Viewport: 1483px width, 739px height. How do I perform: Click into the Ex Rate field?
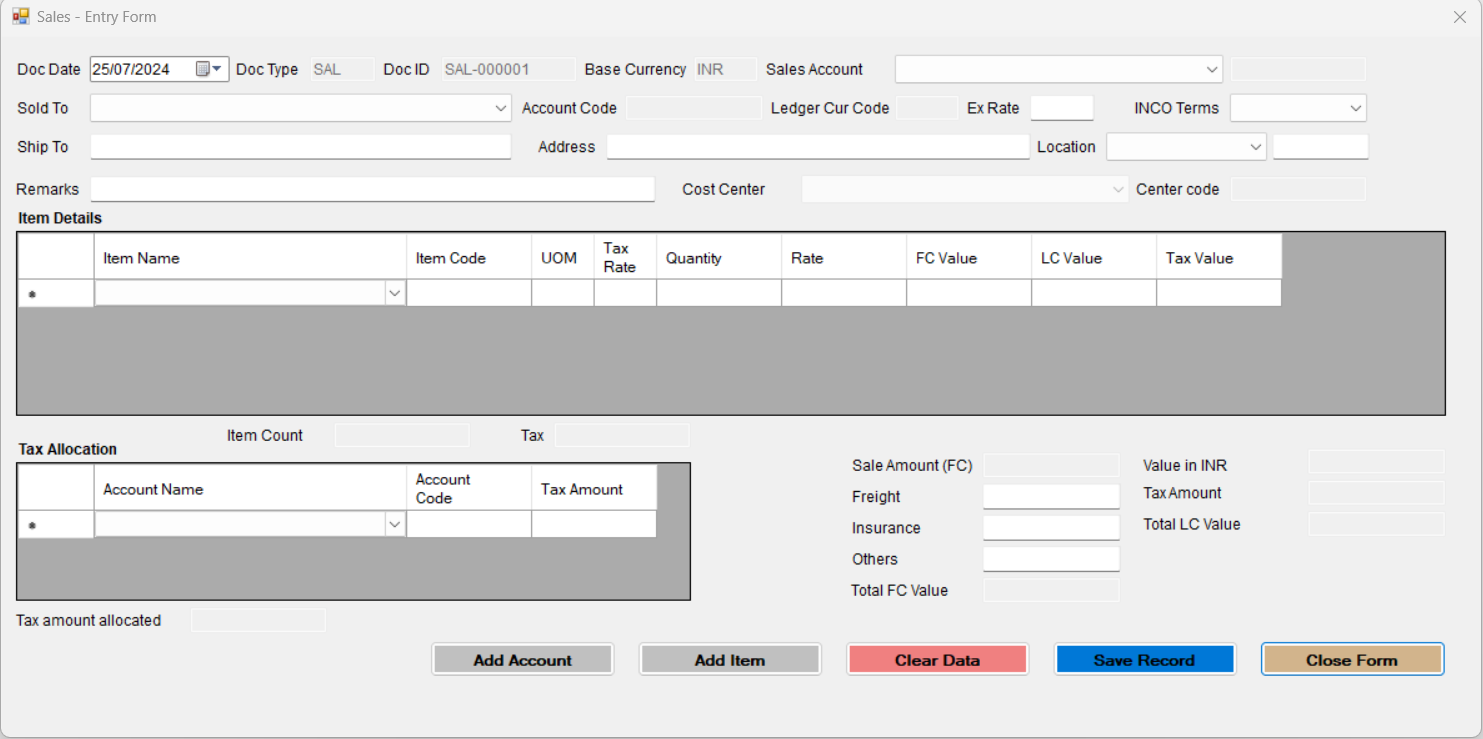coord(1061,108)
